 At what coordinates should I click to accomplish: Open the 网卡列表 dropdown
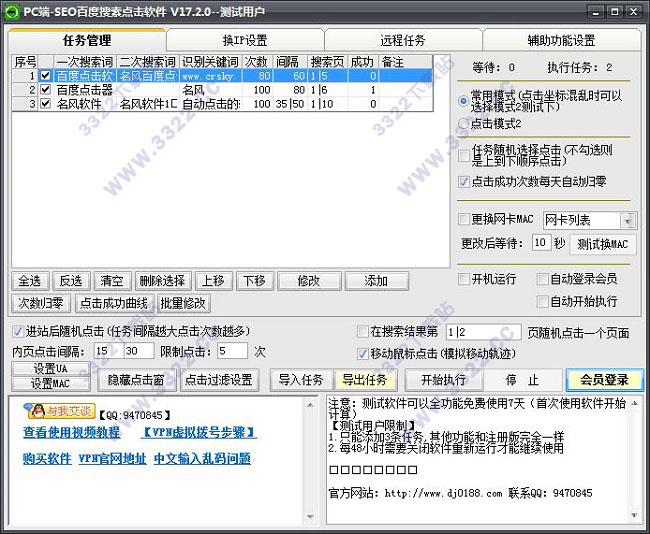point(627,220)
